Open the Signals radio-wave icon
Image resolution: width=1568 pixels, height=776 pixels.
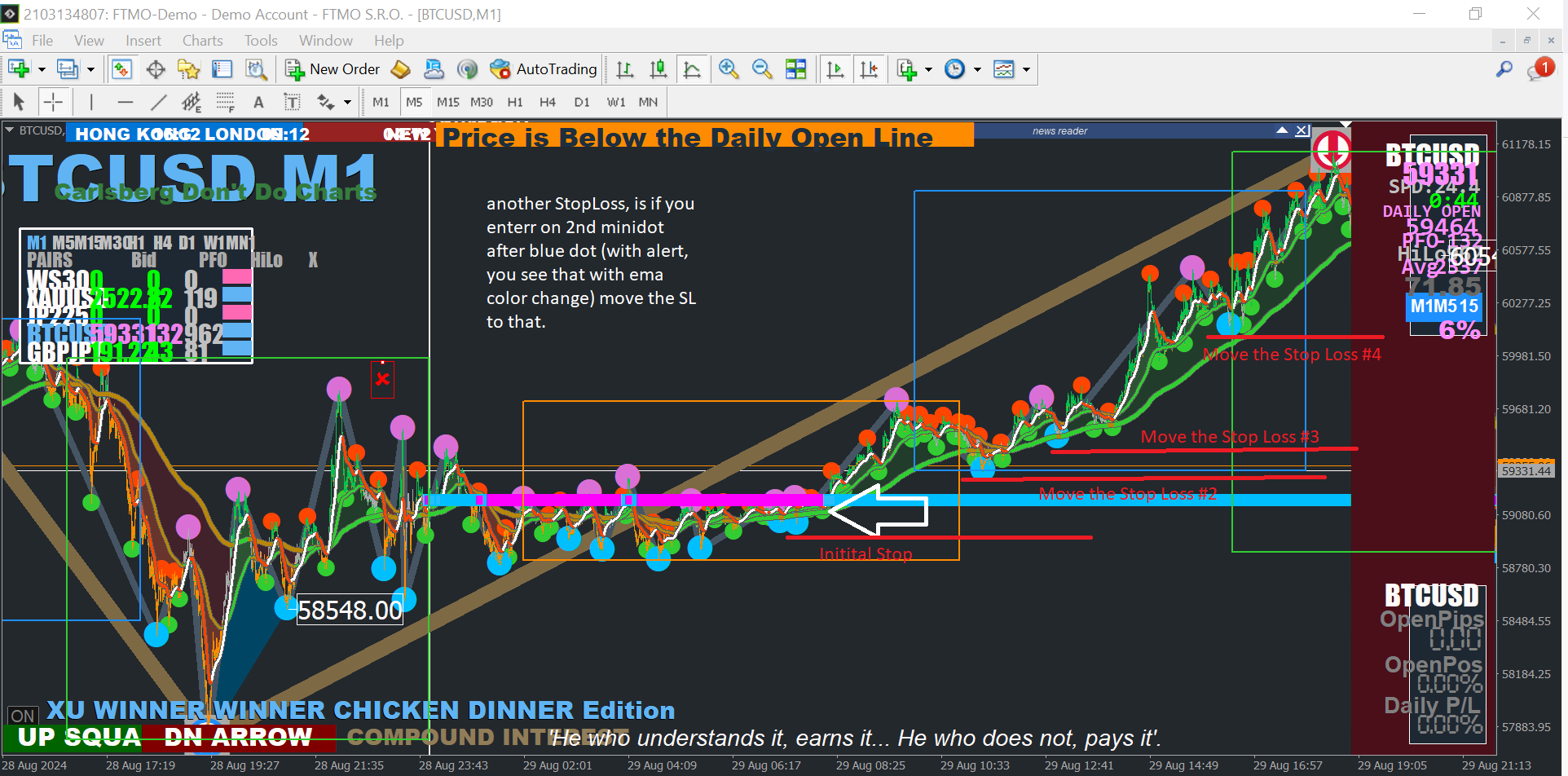coord(467,69)
